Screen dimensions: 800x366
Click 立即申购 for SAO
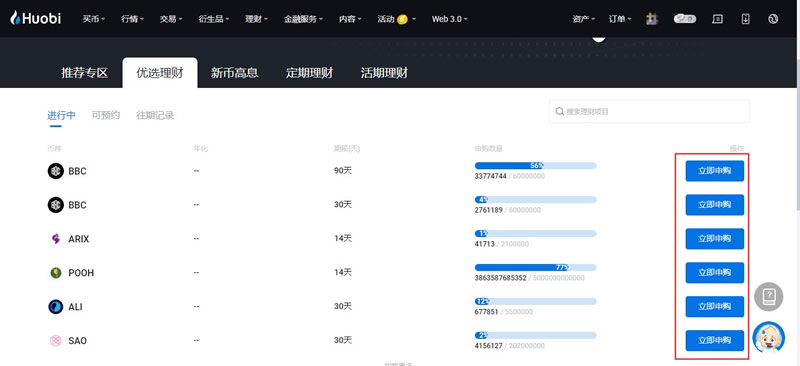(714, 340)
